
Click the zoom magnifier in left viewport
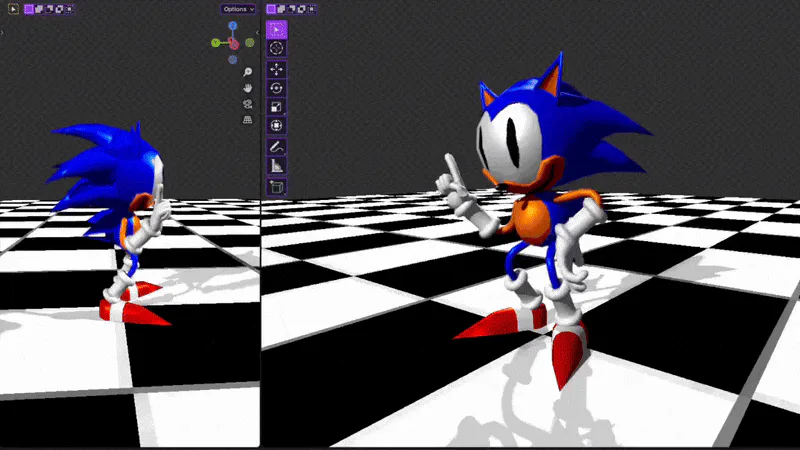coord(247,72)
